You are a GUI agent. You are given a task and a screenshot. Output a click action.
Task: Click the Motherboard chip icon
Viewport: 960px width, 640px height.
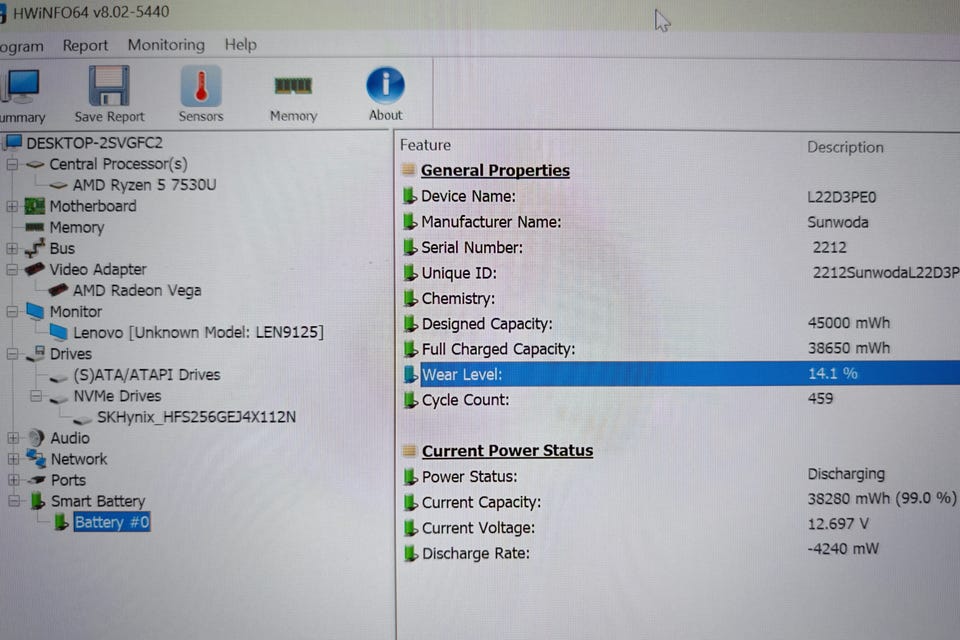[34, 206]
